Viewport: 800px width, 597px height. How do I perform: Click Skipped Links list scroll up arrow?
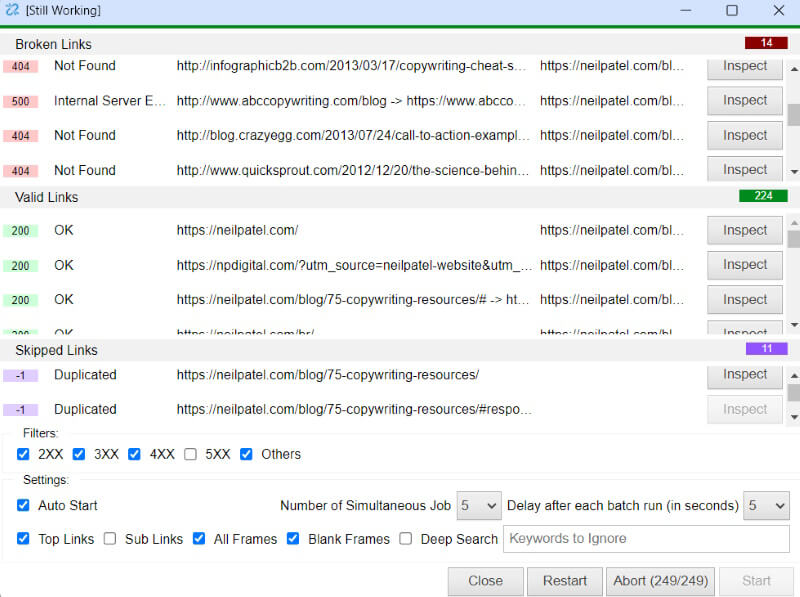coord(794,376)
